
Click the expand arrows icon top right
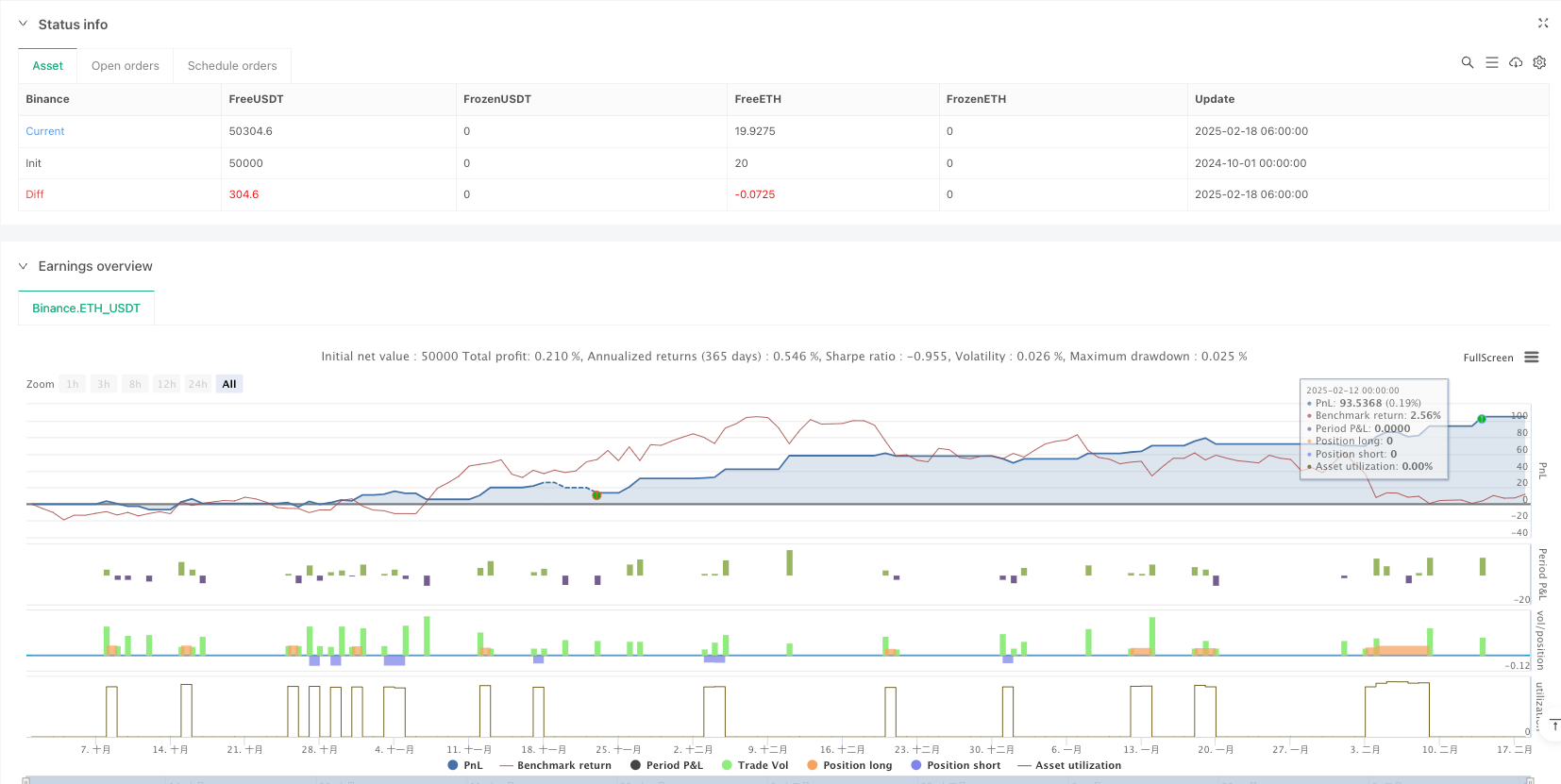click(1543, 24)
